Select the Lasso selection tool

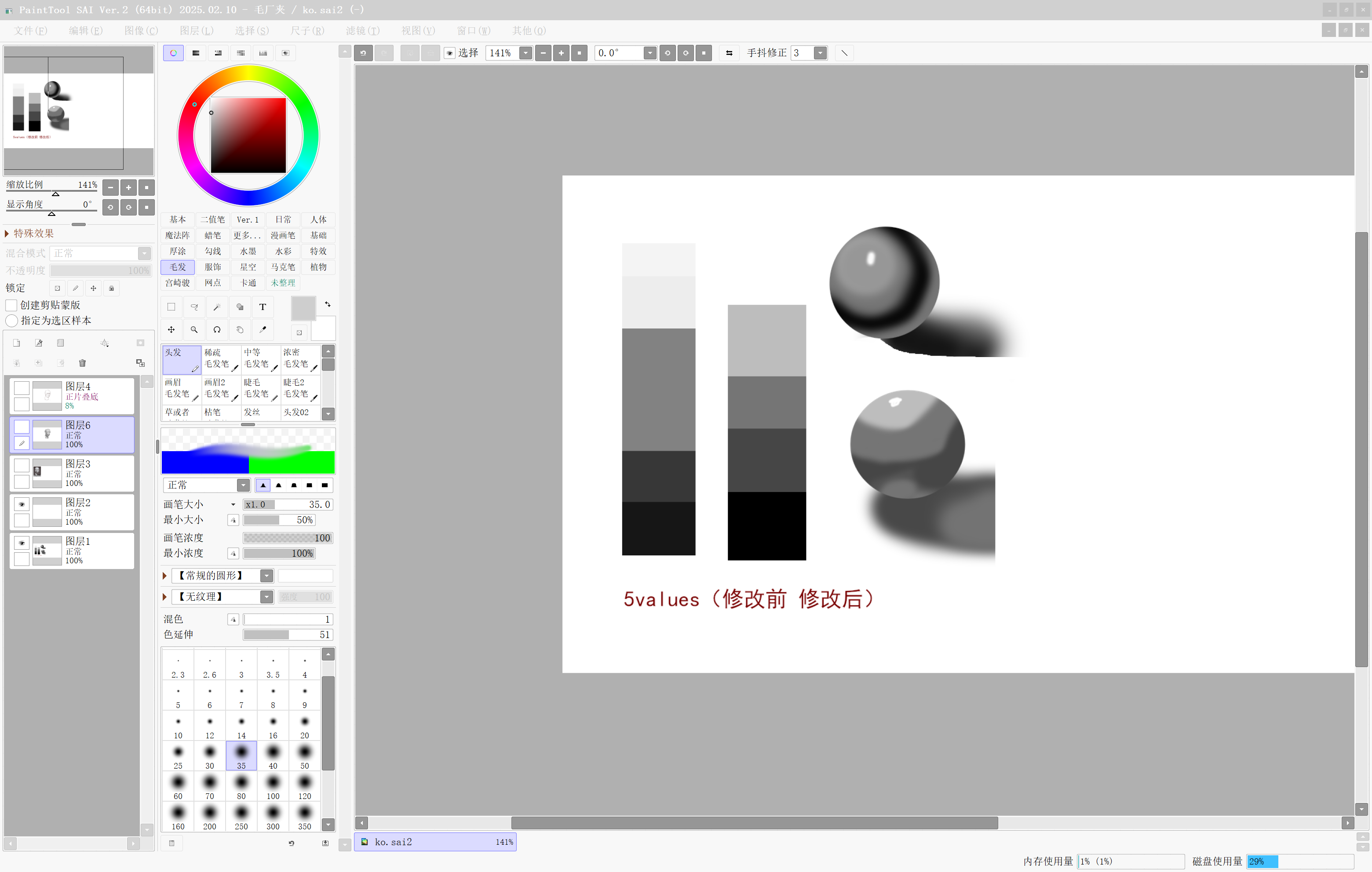(x=194, y=307)
